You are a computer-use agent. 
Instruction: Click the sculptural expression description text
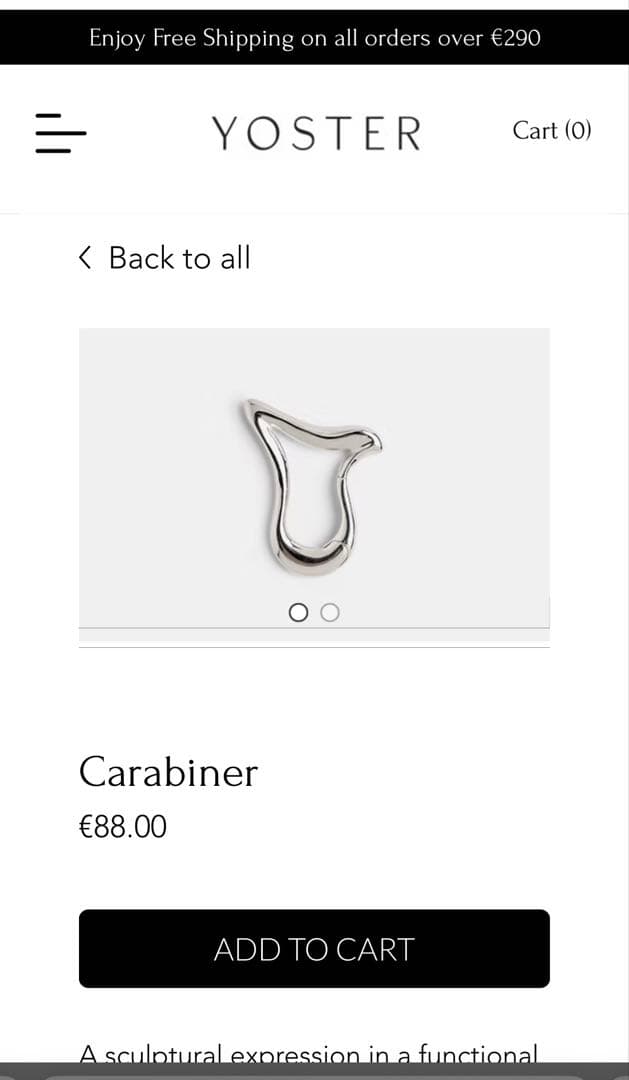click(x=308, y=1055)
